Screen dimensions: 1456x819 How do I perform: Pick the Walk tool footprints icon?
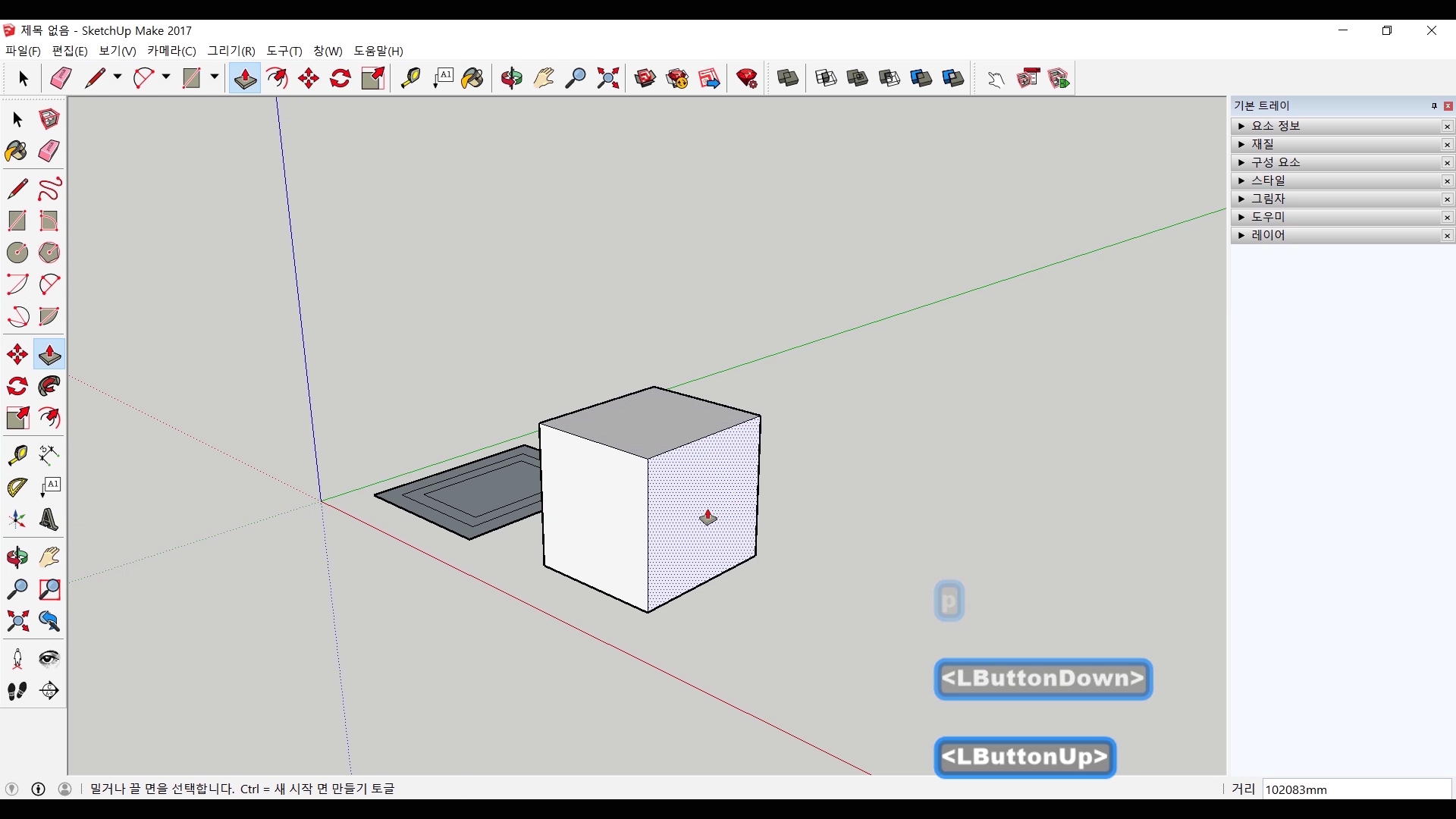[17, 691]
